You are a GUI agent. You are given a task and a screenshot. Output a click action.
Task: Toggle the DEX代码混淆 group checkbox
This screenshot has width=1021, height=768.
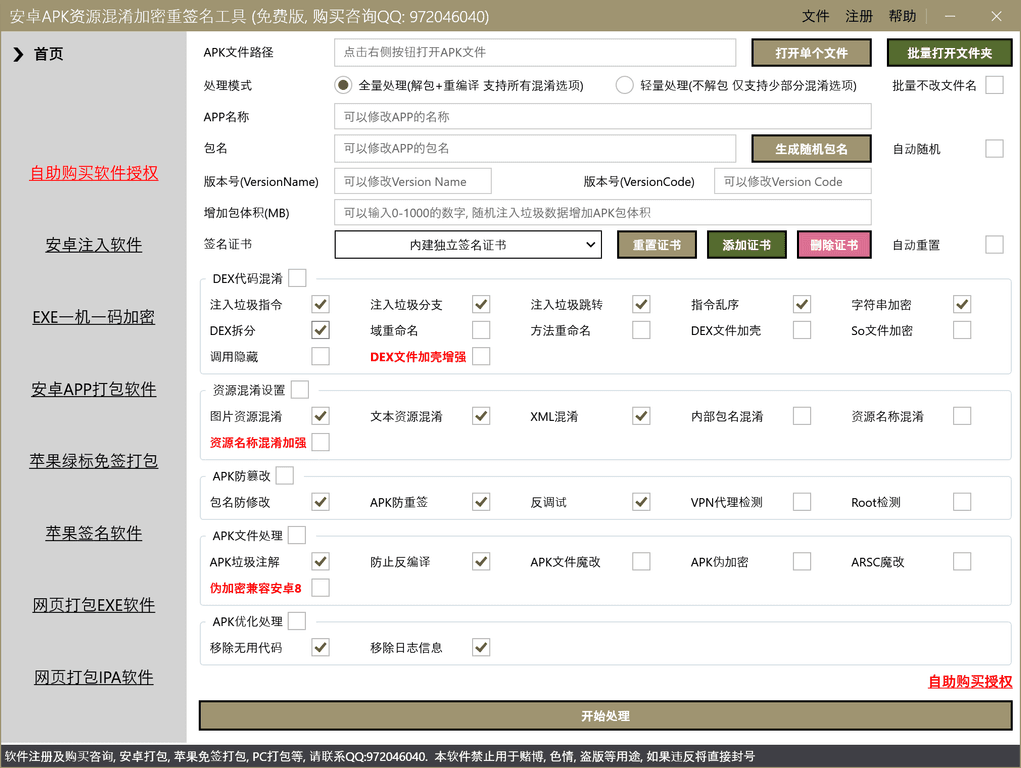[x=297, y=278]
